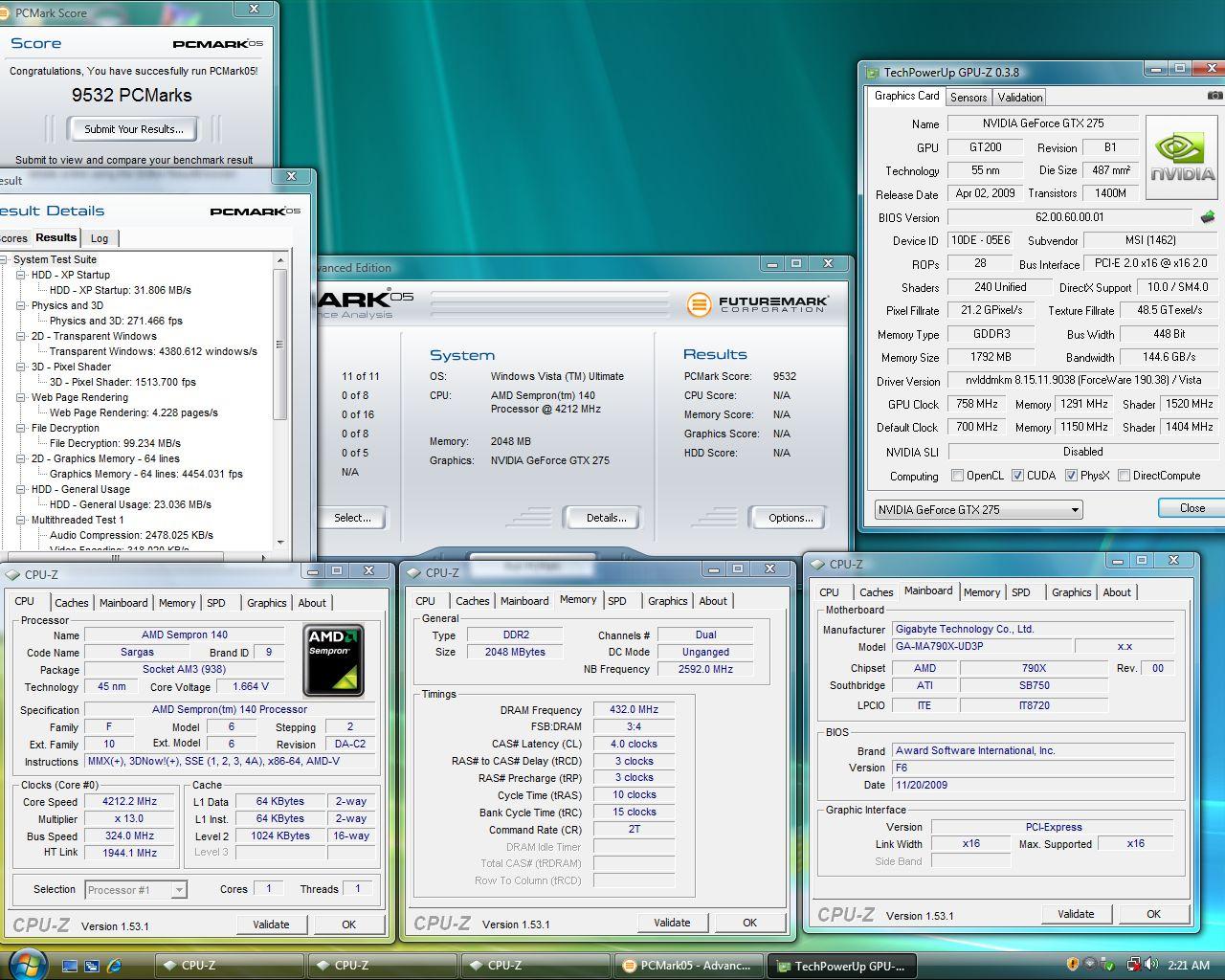The image size is (1225, 980).
Task: Collapse the 3D - Pixel Shader node
Action: click(x=21, y=367)
